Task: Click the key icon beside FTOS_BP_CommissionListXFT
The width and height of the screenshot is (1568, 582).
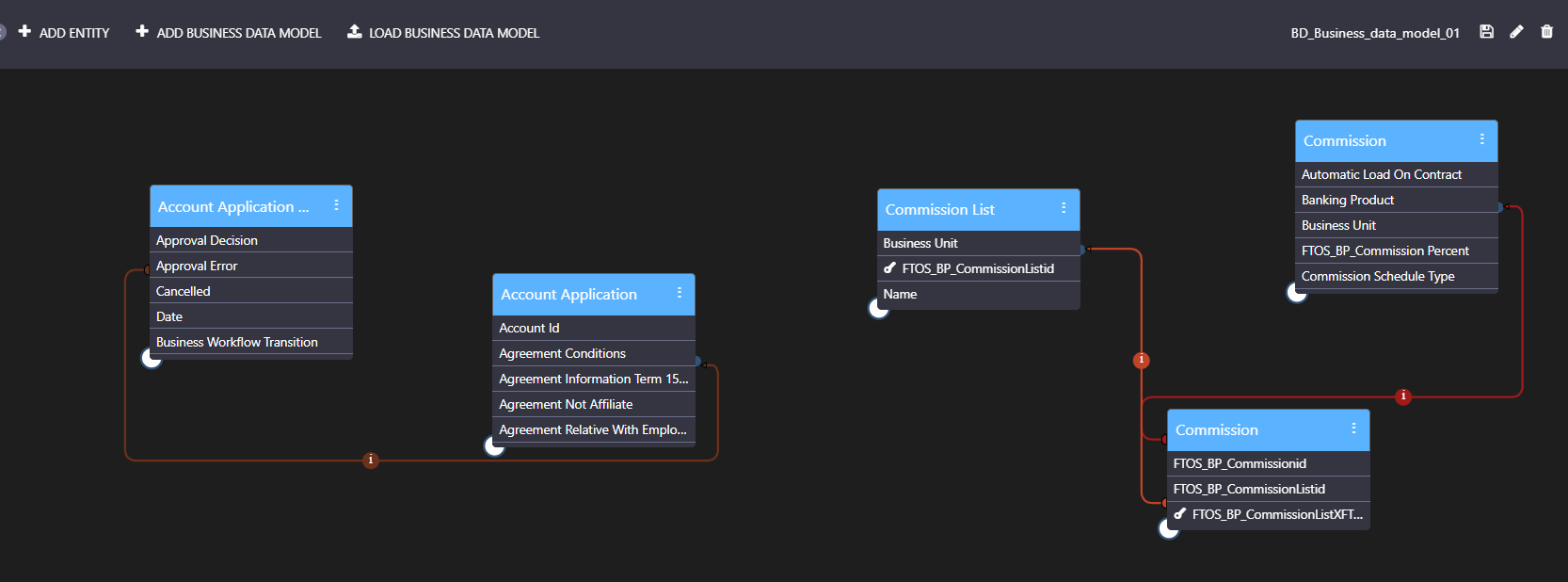Action: tap(1180, 514)
